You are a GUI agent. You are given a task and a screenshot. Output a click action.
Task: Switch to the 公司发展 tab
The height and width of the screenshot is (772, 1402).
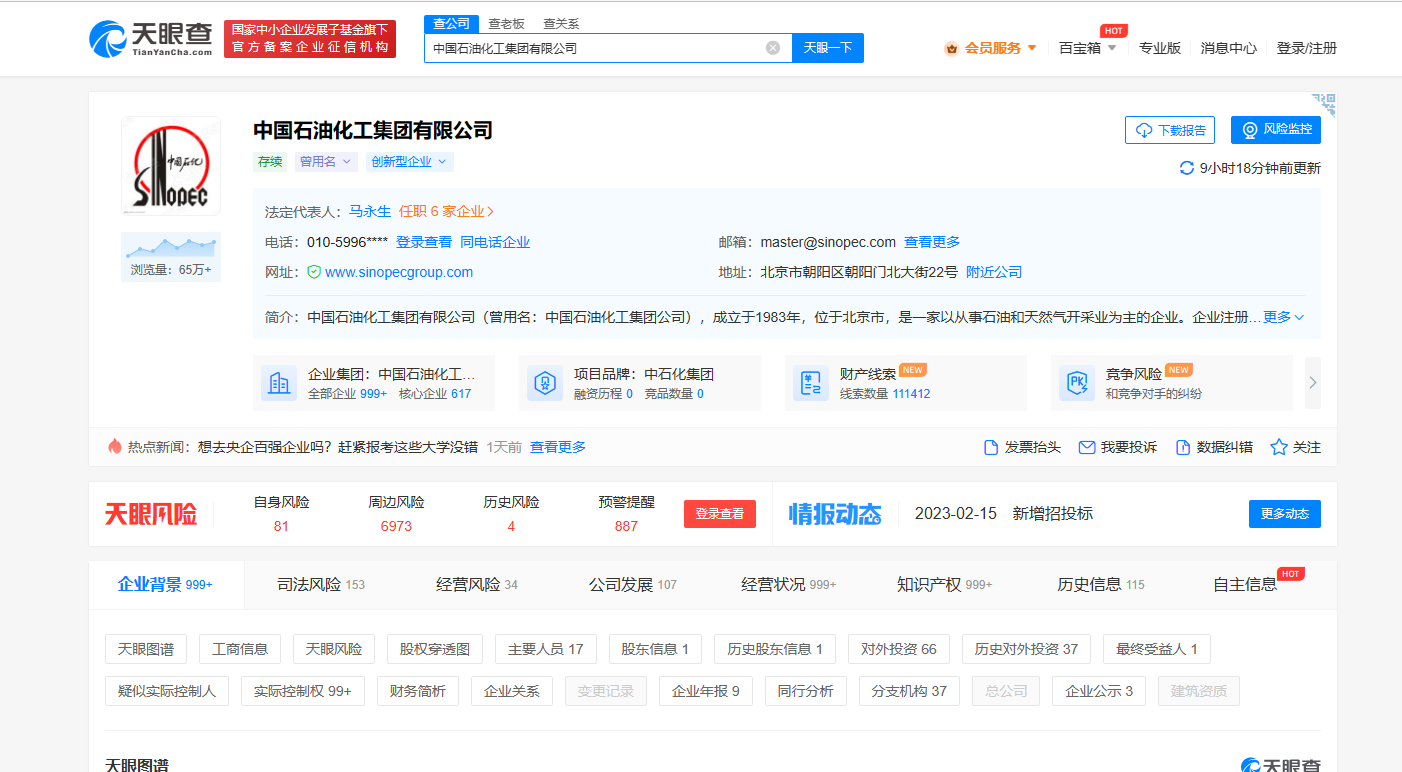coord(633,584)
